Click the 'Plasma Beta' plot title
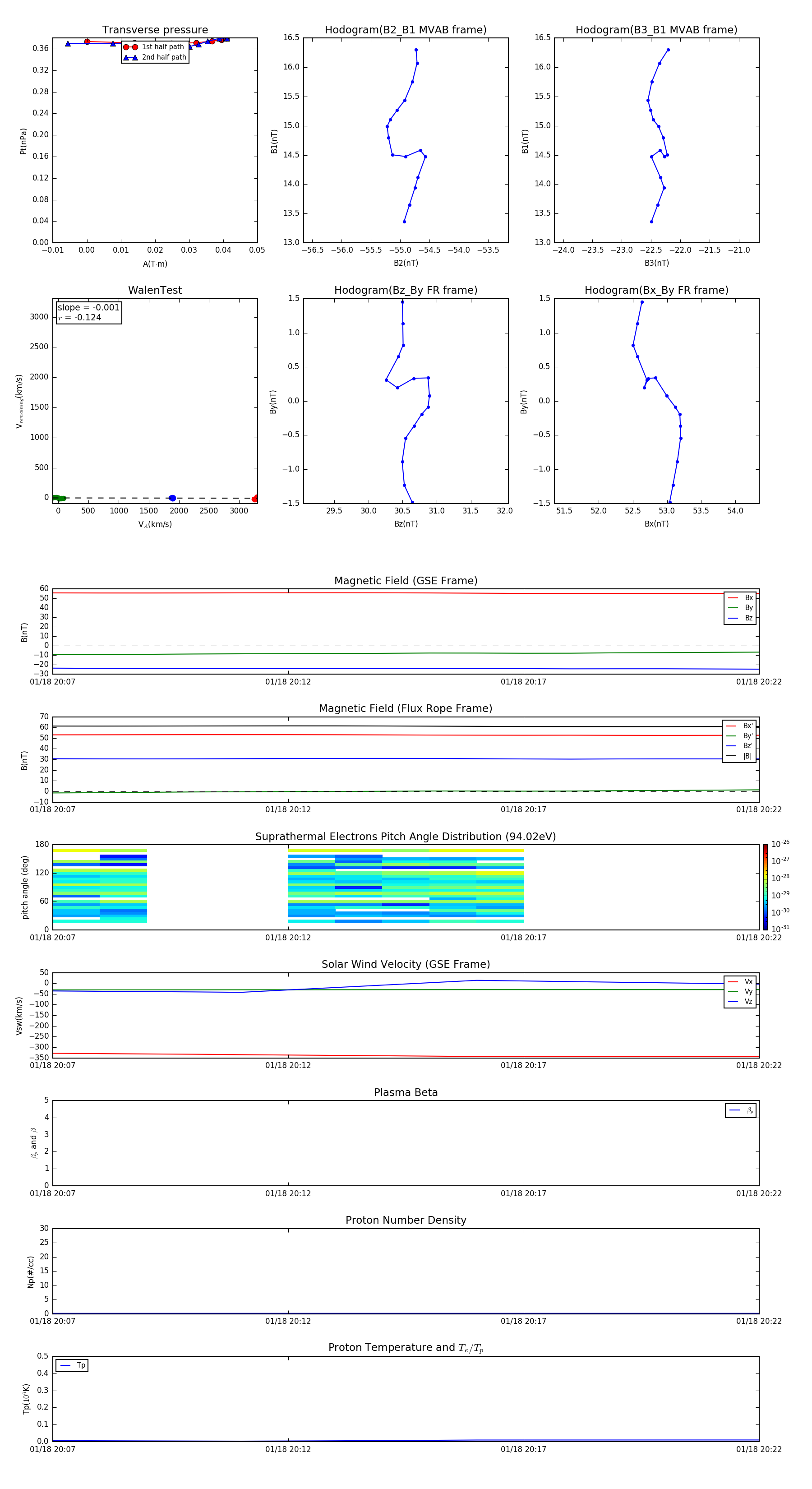This screenshot has width=812, height=1489. (406, 1092)
